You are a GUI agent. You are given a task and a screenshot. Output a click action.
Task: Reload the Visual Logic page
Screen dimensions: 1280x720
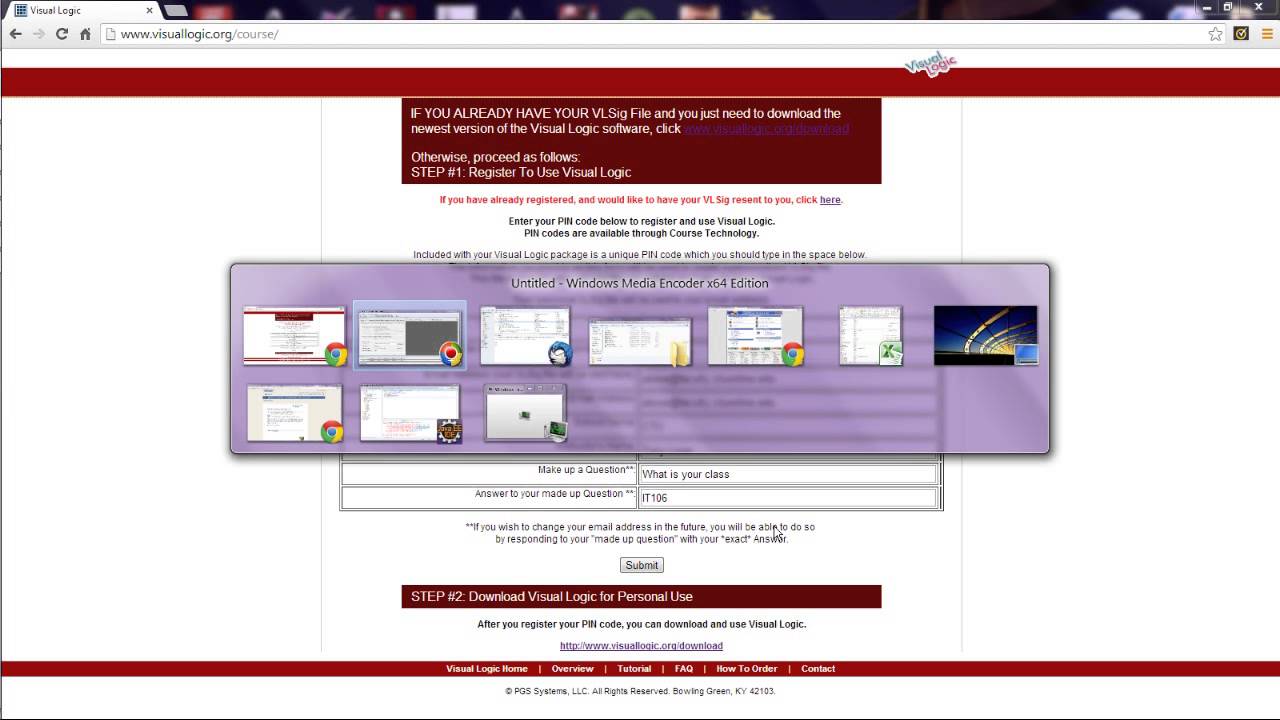click(x=62, y=34)
